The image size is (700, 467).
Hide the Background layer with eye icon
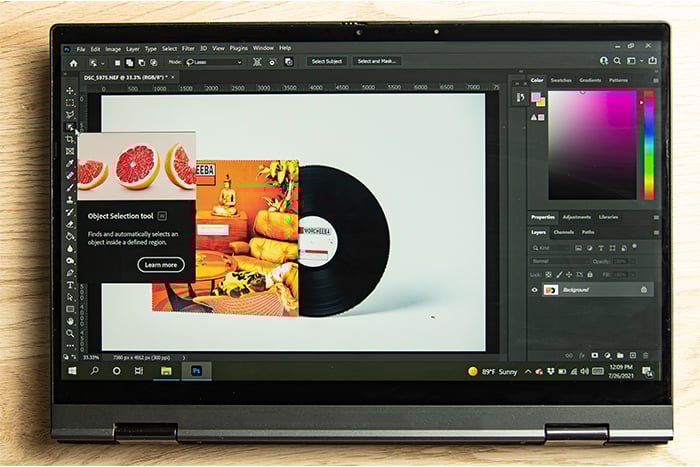pos(534,290)
